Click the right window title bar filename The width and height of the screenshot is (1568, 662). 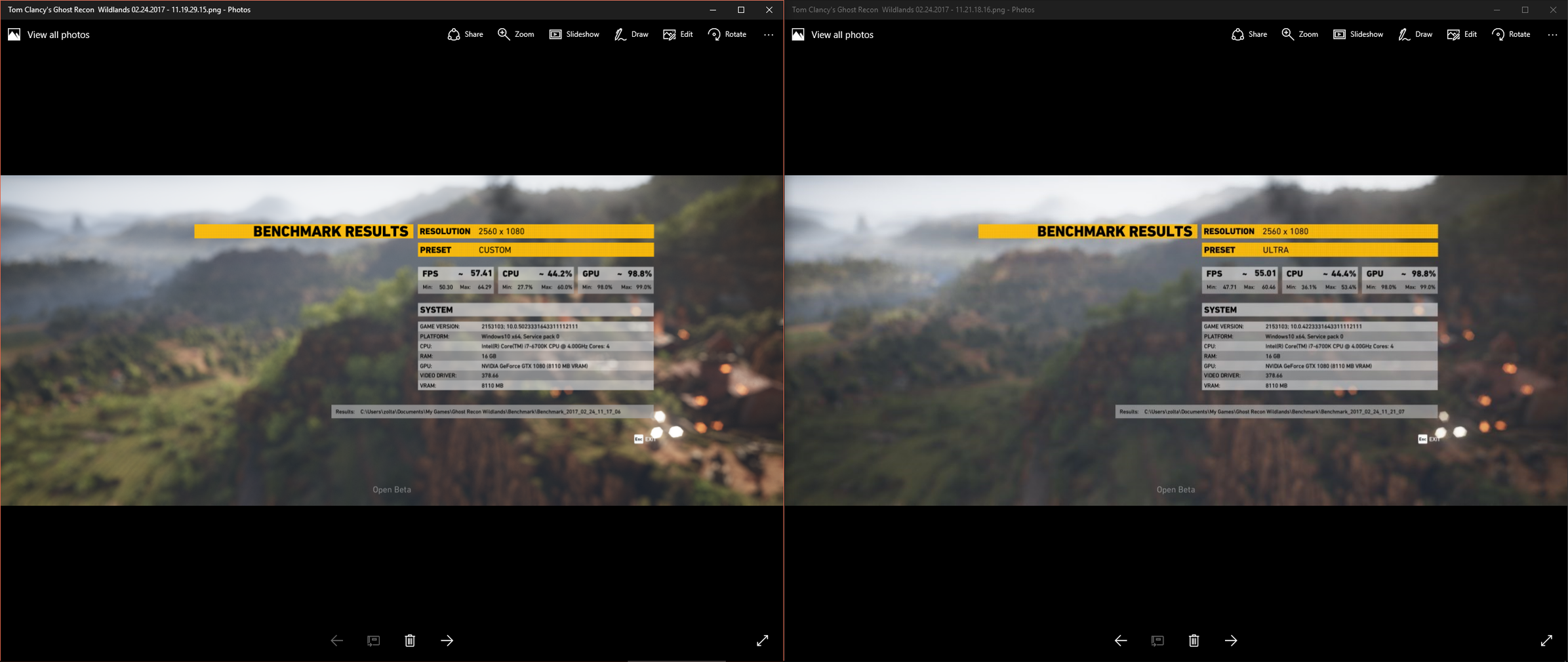pyautogui.click(x=913, y=10)
